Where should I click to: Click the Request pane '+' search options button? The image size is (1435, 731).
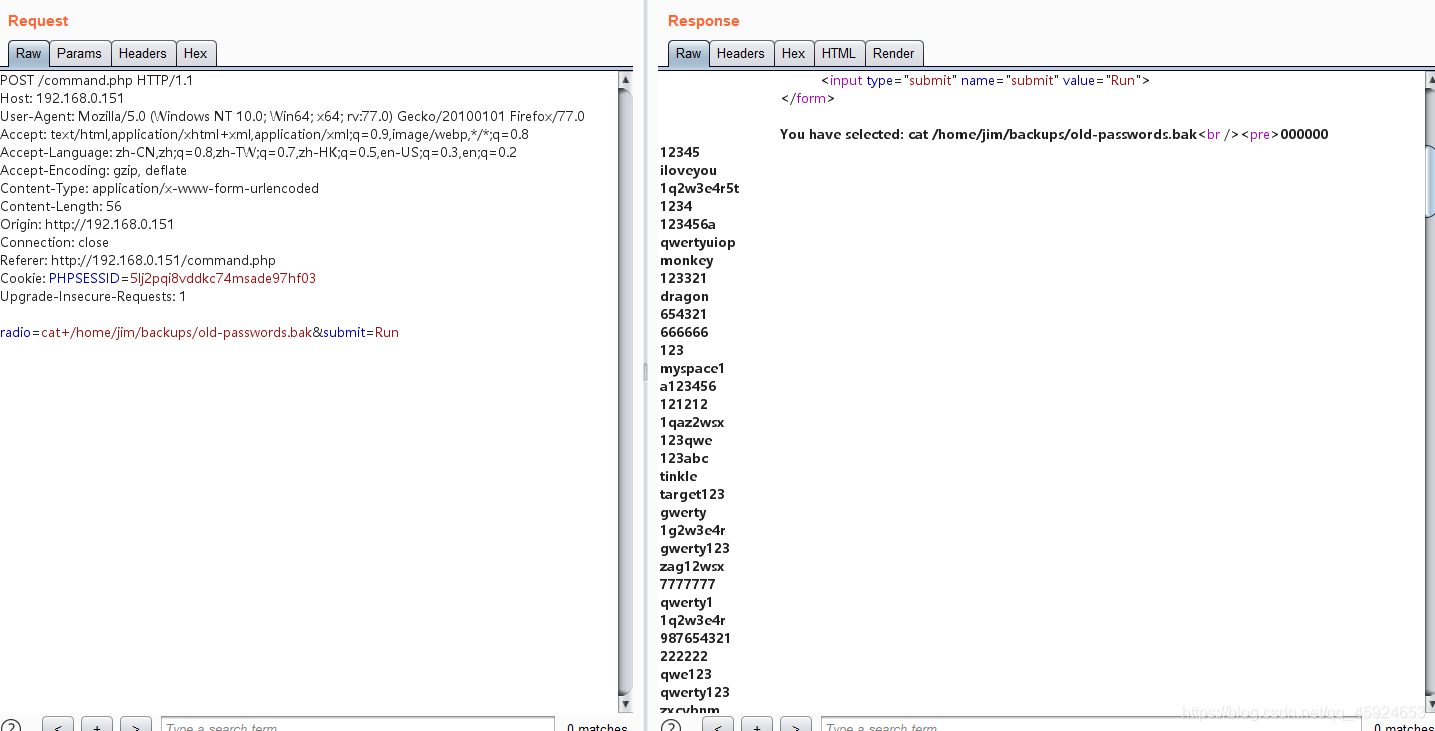pyautogui.click(x=96, y=725)
